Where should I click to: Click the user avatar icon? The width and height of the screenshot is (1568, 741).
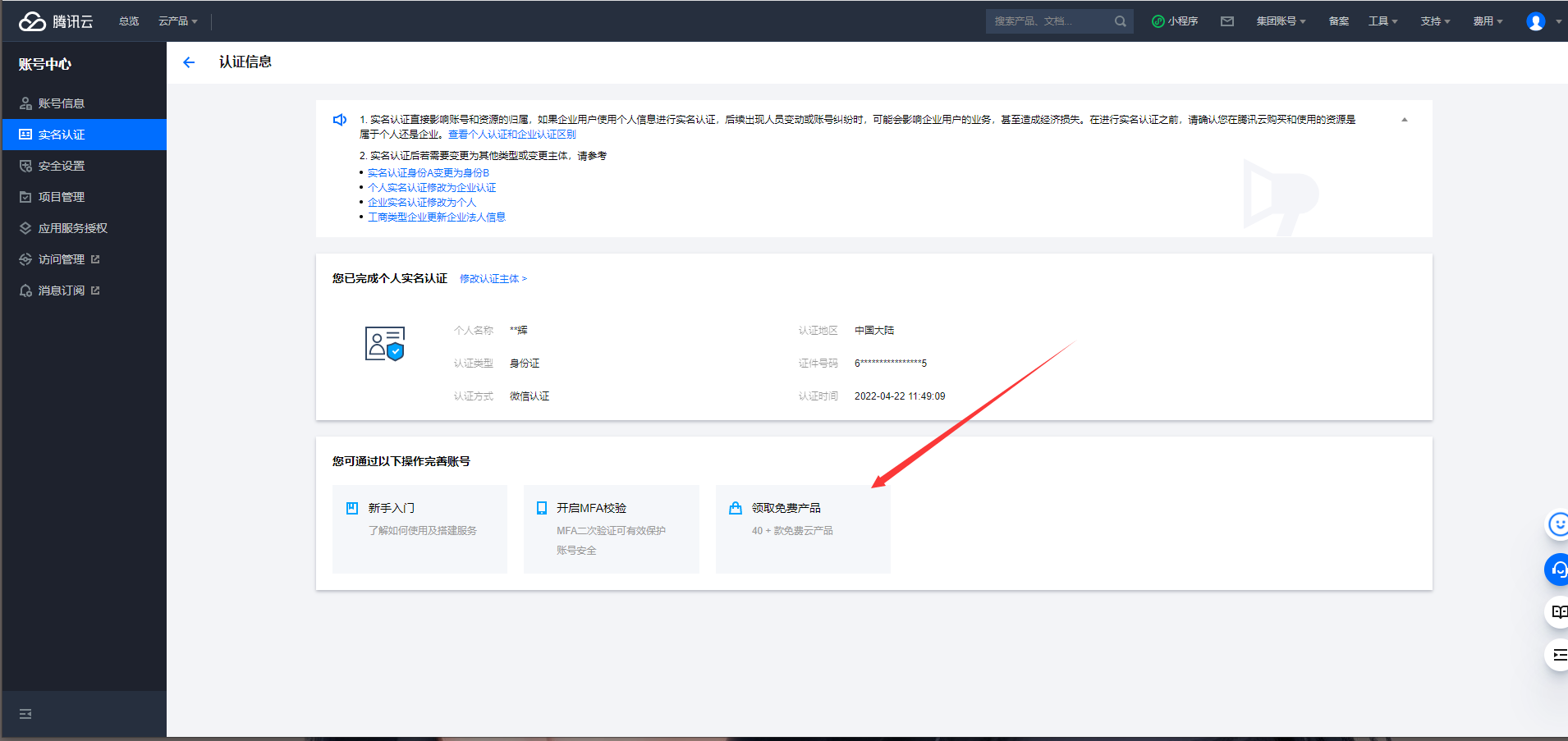pos(1536,21)
